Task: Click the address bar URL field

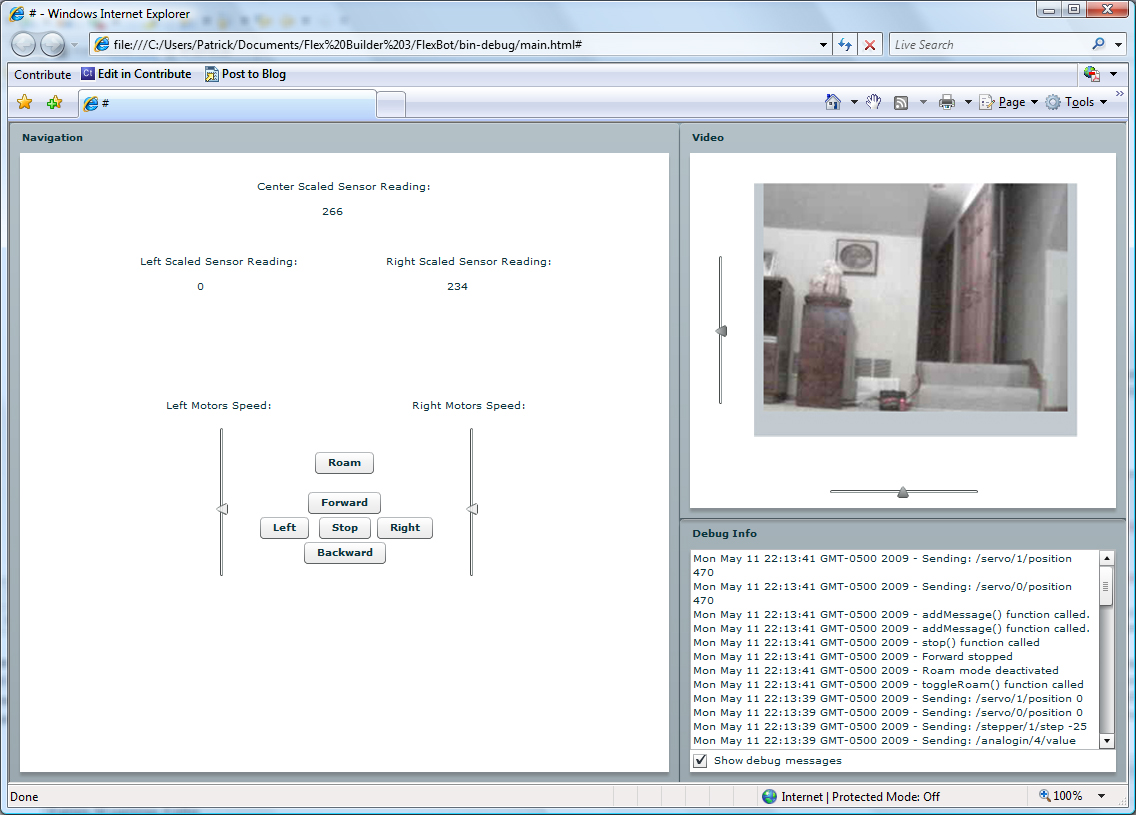Action: (x=460, y=45)
